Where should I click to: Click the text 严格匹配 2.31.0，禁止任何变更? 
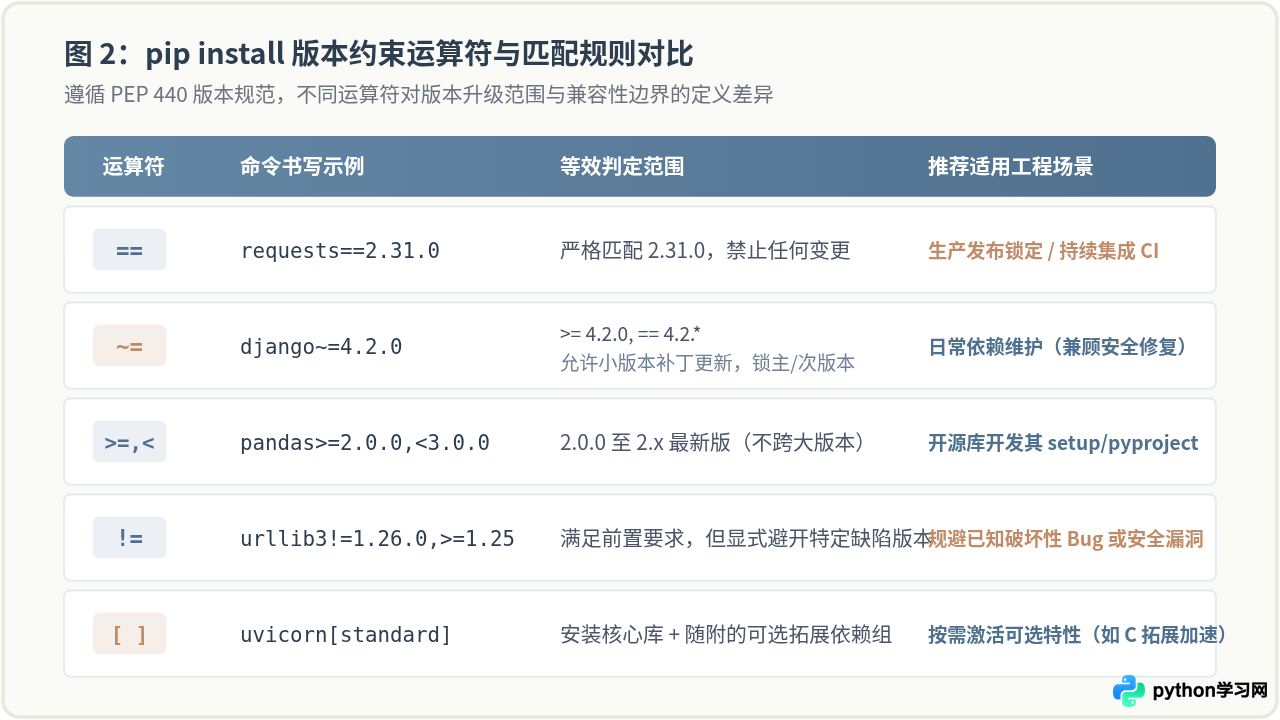pyautogui.click(x=705, y=250)
